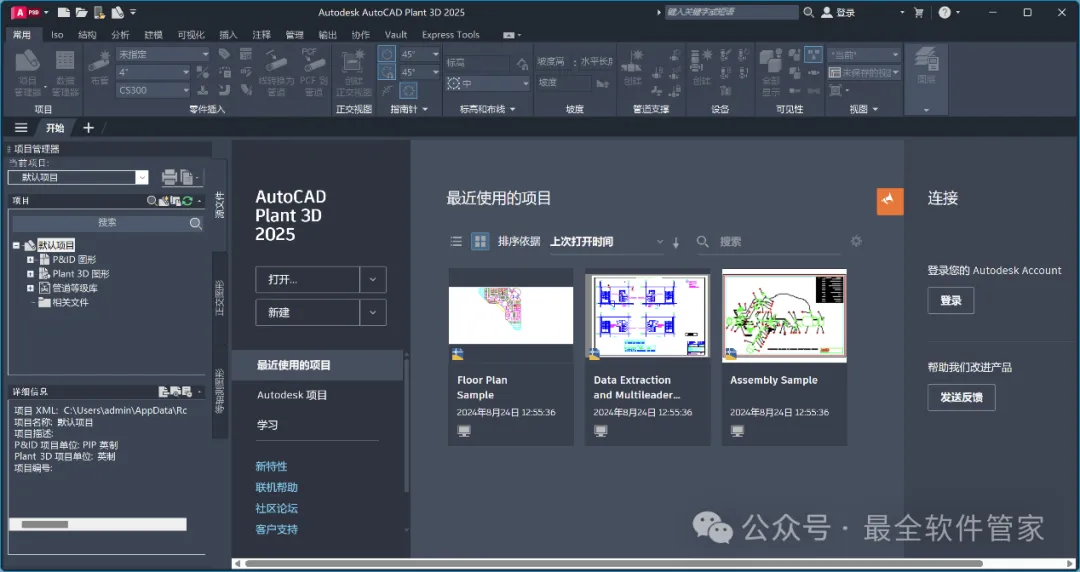Collapse the 默认项目 root tree node

click(x=16, y=245)
